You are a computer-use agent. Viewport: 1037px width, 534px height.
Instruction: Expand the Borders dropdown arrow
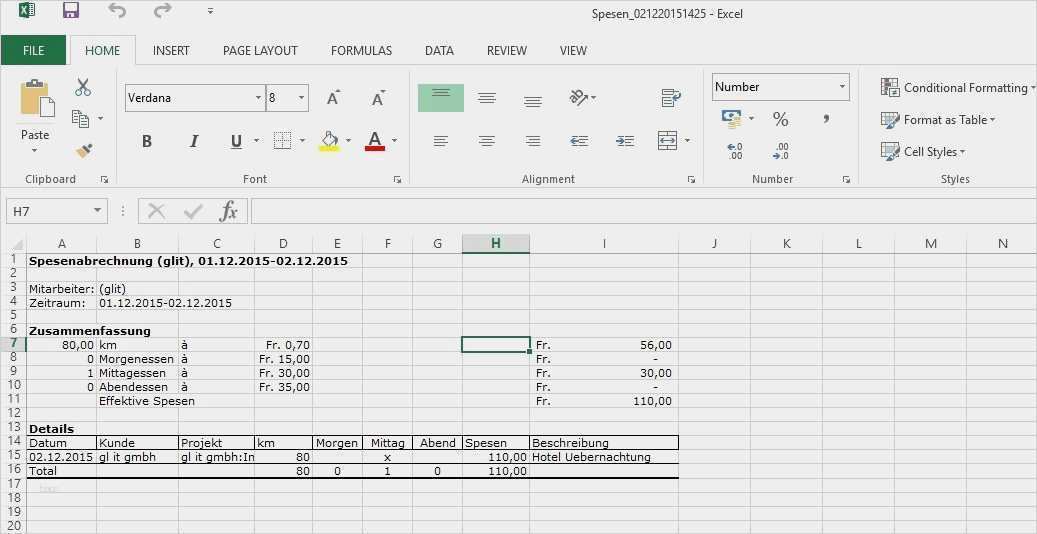[302, 141]
